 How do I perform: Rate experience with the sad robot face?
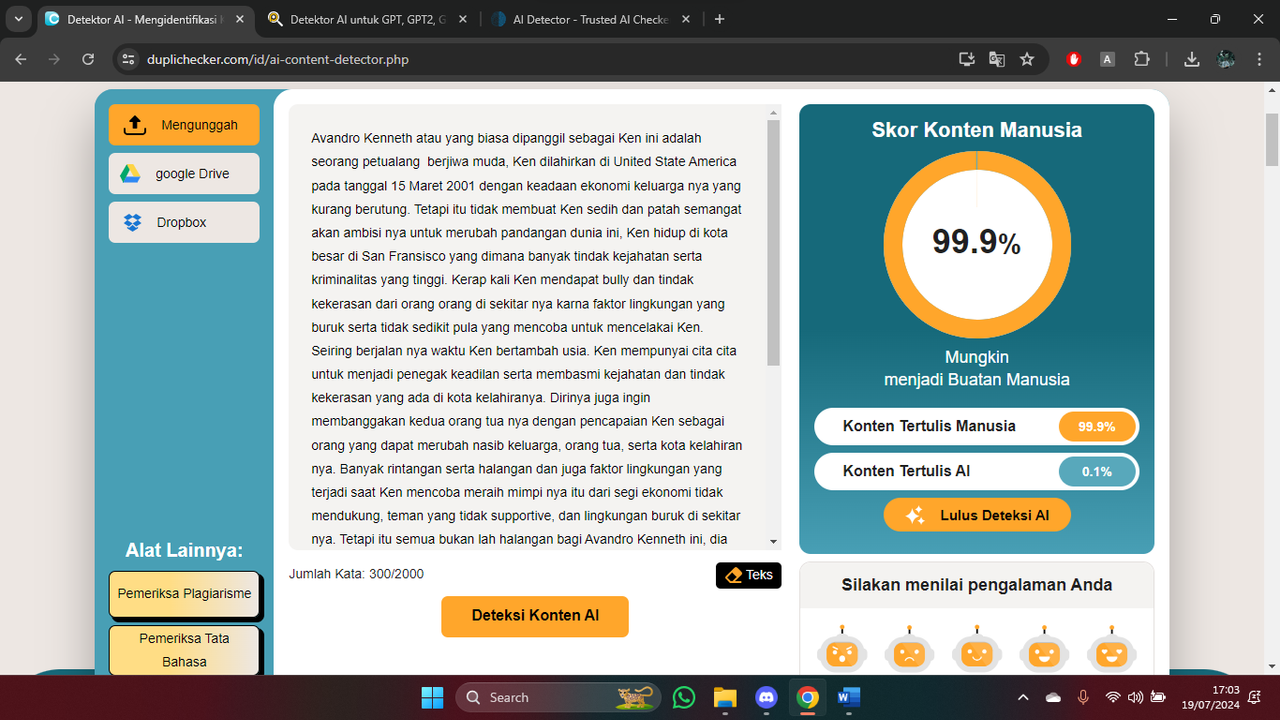click(909, 650)
